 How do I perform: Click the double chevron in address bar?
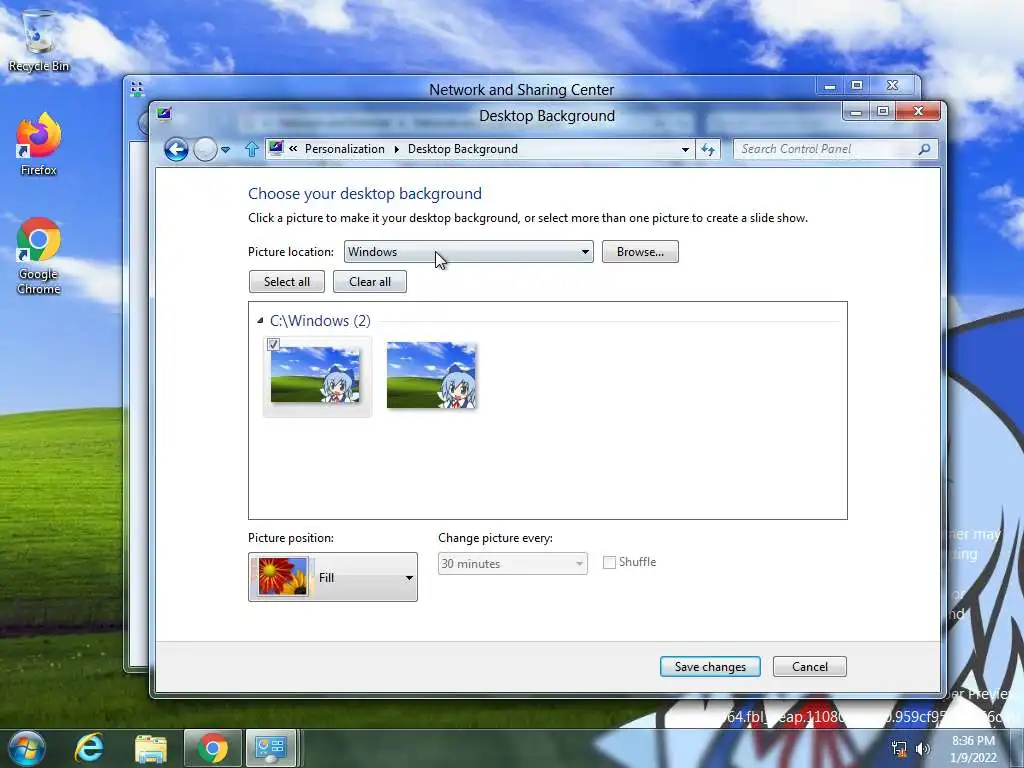coord(293,149)
